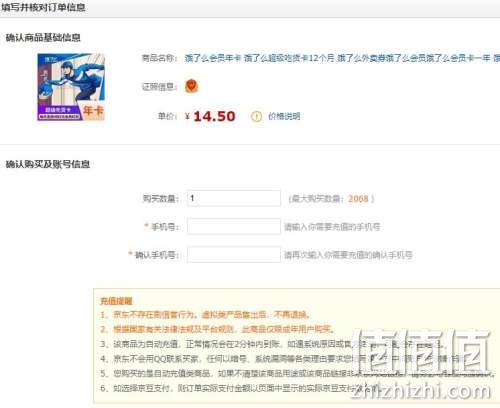
Task: Click the first orange reminder line about 京东
Action: click(x=206, y=315)
